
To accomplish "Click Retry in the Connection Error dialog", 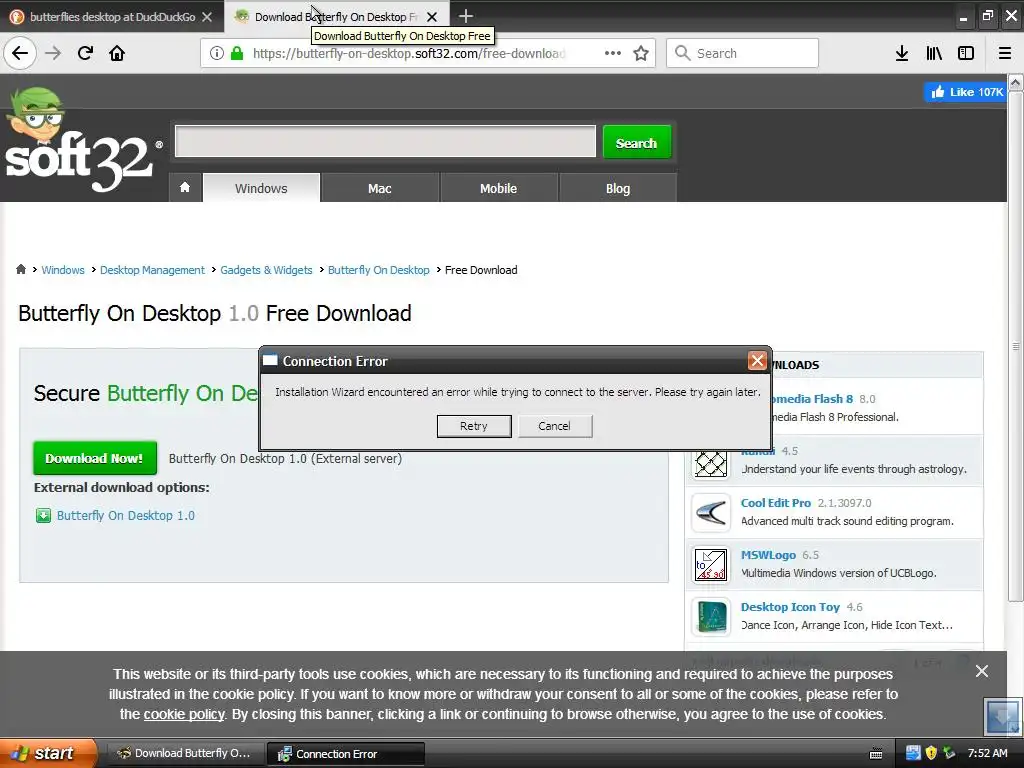I will click(x=474, y=426).
